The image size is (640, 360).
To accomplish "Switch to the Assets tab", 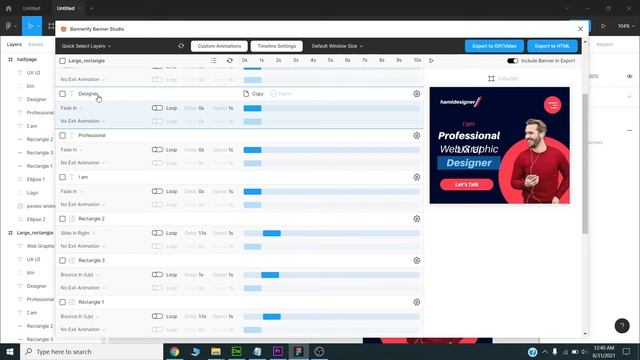I will click(x=36, y=44).
